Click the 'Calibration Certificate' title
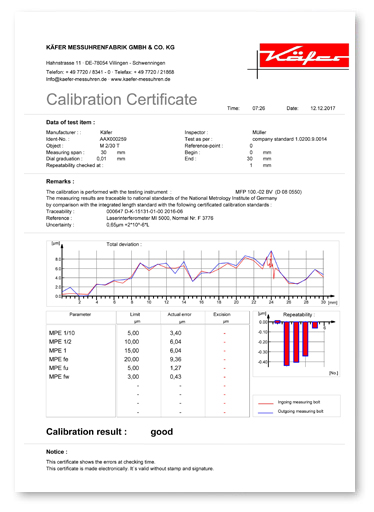374x512 pixels. click(122, 99)
